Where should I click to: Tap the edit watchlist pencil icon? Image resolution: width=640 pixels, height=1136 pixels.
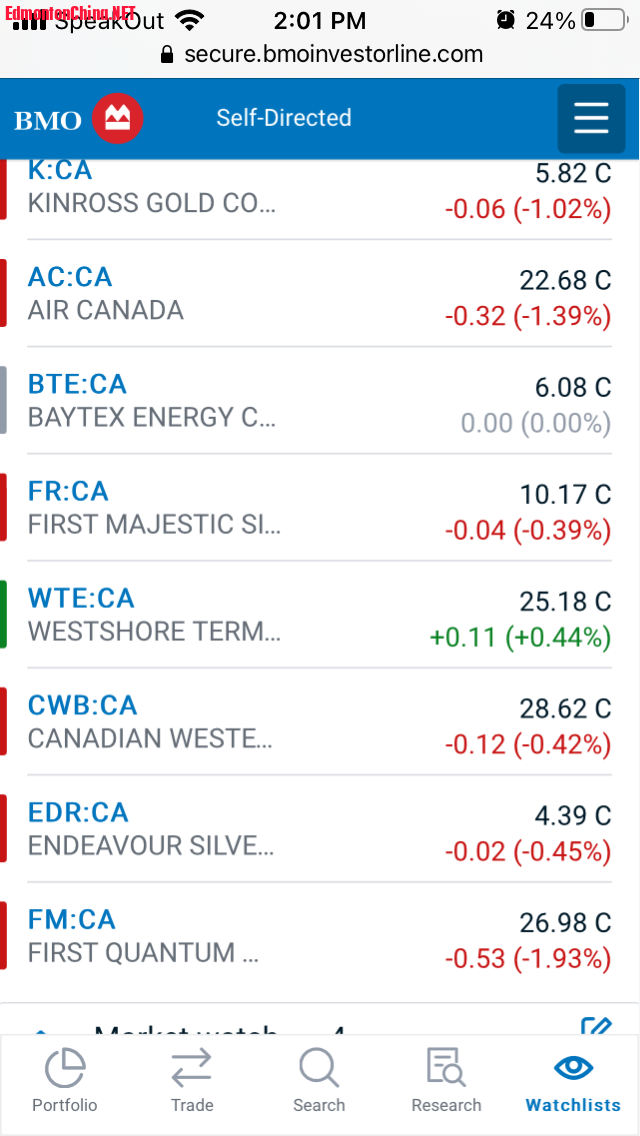[x=596, y=1027]
